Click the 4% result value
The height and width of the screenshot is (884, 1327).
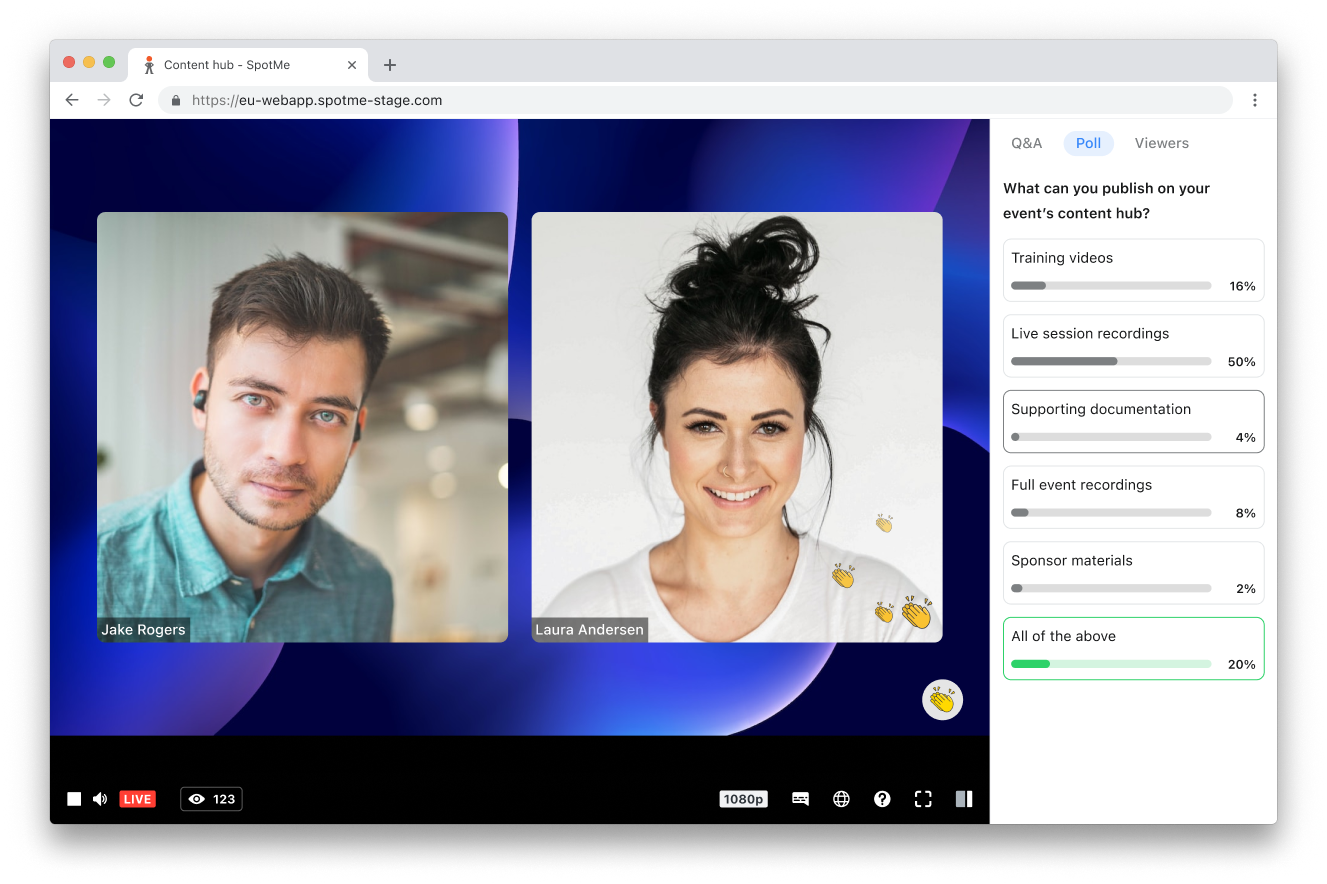pos(1246,437)
